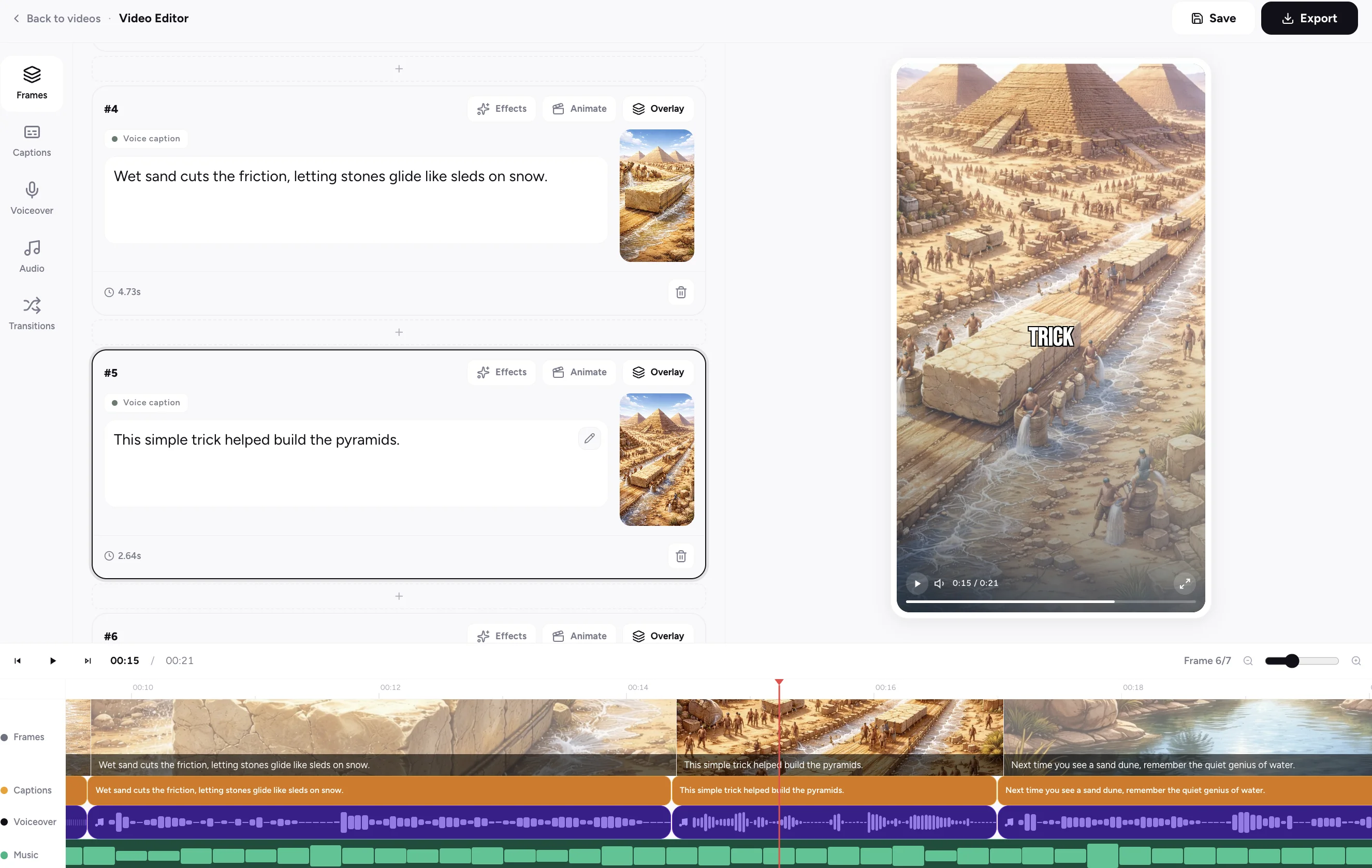
Task: Add a frame between #5 and #6
Action: 399,596
